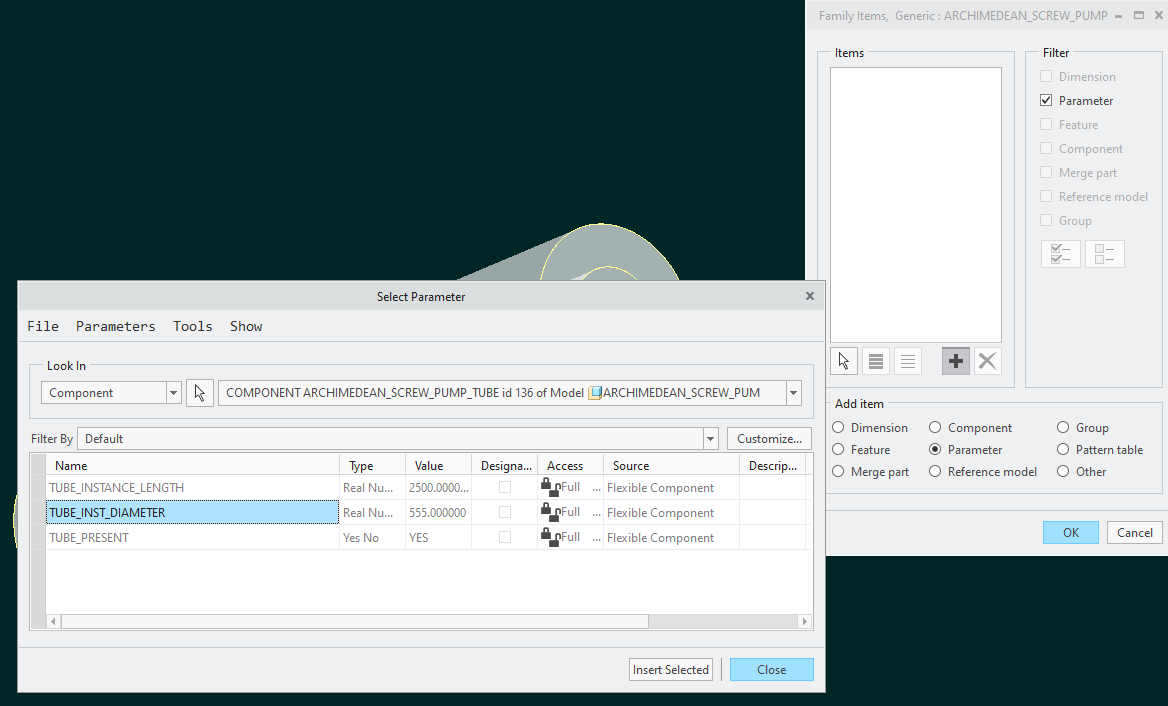Toggle the Parameter filter checkbox
The image size is (1168, 706).
tap(1046, 101)
